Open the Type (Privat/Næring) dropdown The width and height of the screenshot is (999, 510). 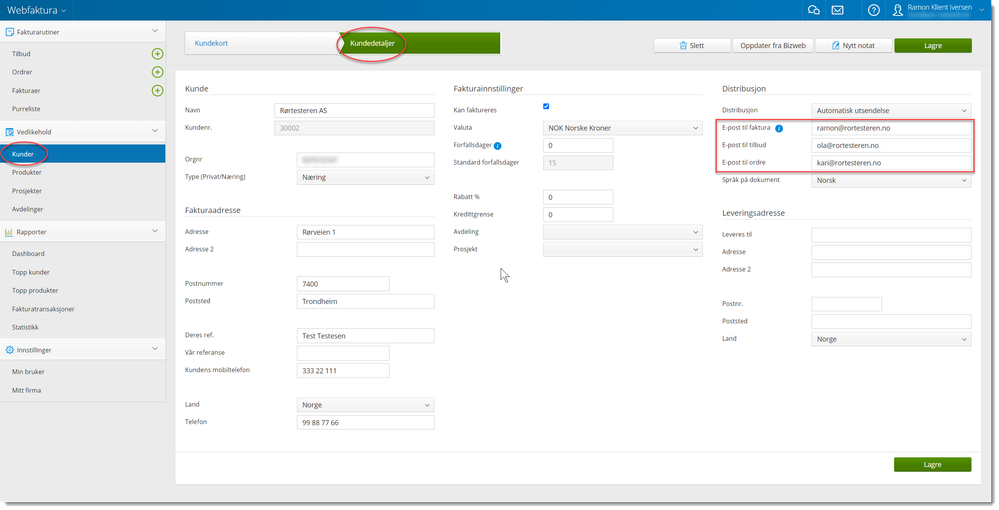[x=366, y=177]
